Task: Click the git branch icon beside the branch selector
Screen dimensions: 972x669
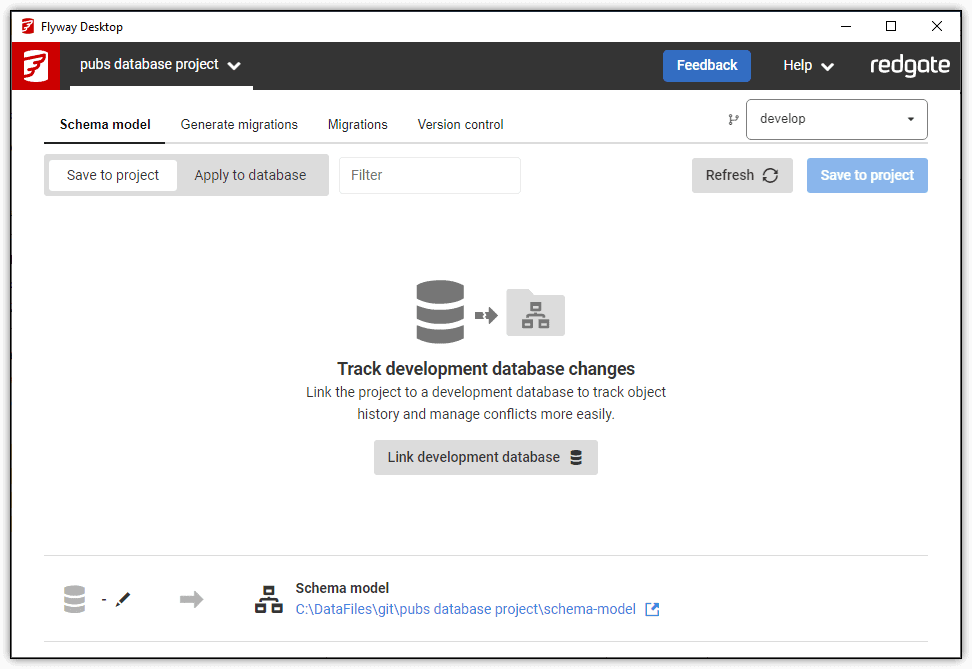Action: pyautogui.click(x=733, y=119)
